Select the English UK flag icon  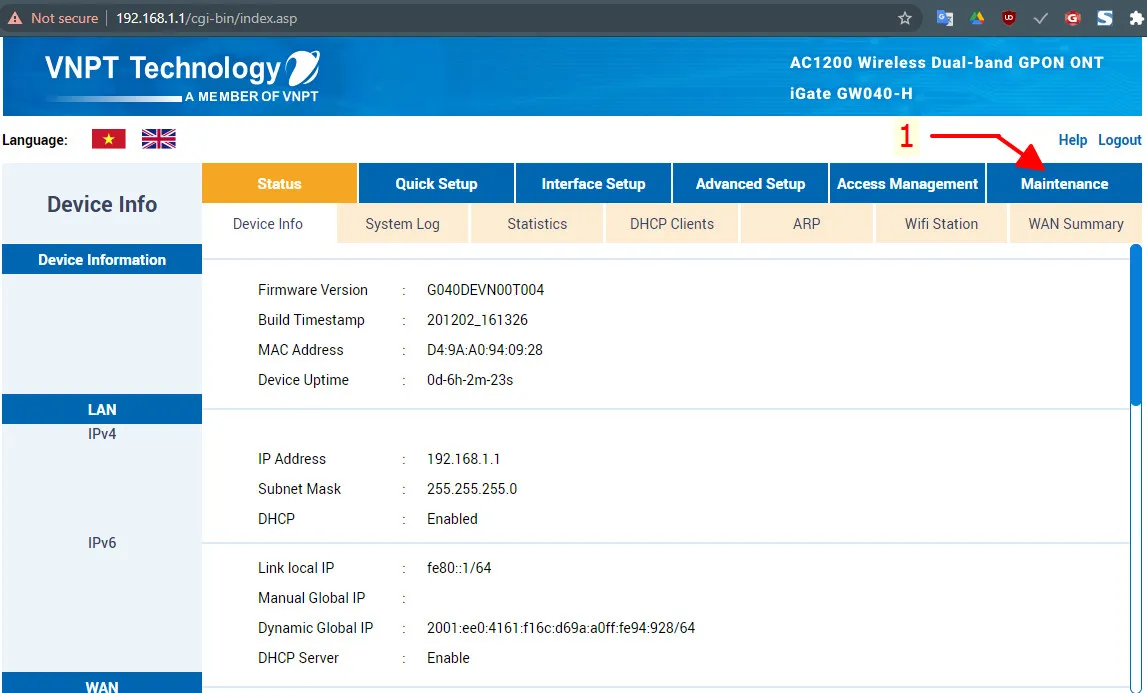[158, 139]
